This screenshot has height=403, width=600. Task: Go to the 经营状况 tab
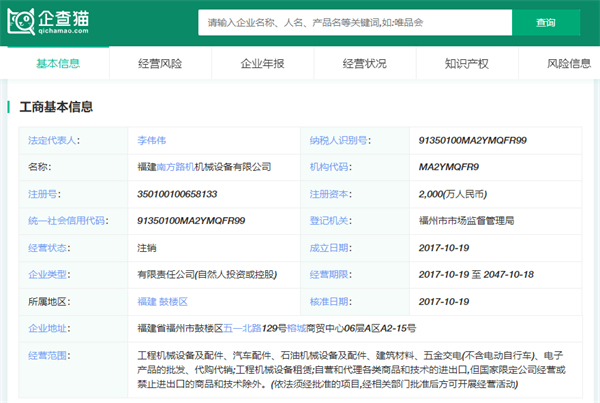[365, 64]
